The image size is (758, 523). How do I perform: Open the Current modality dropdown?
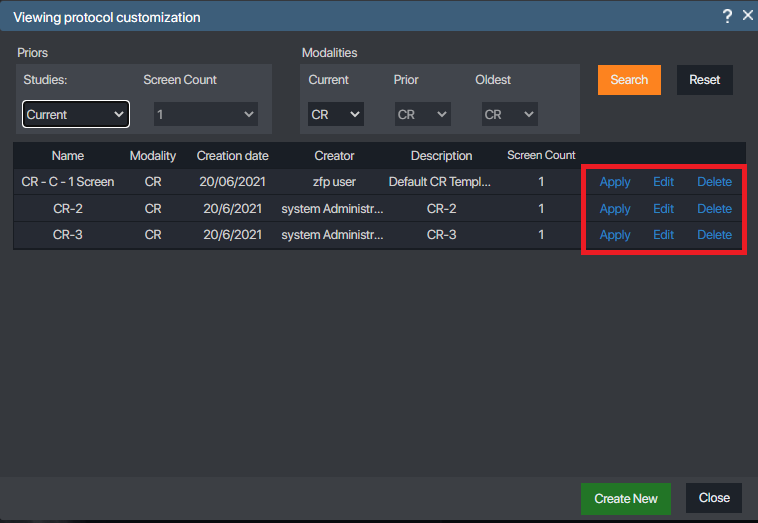point(335,114)
